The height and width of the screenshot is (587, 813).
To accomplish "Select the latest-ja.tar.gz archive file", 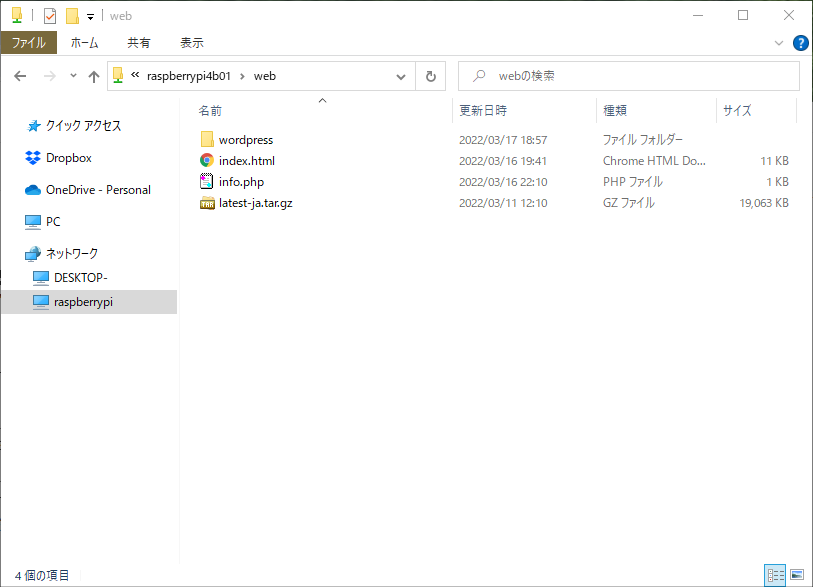I will (x=255, y=203).
